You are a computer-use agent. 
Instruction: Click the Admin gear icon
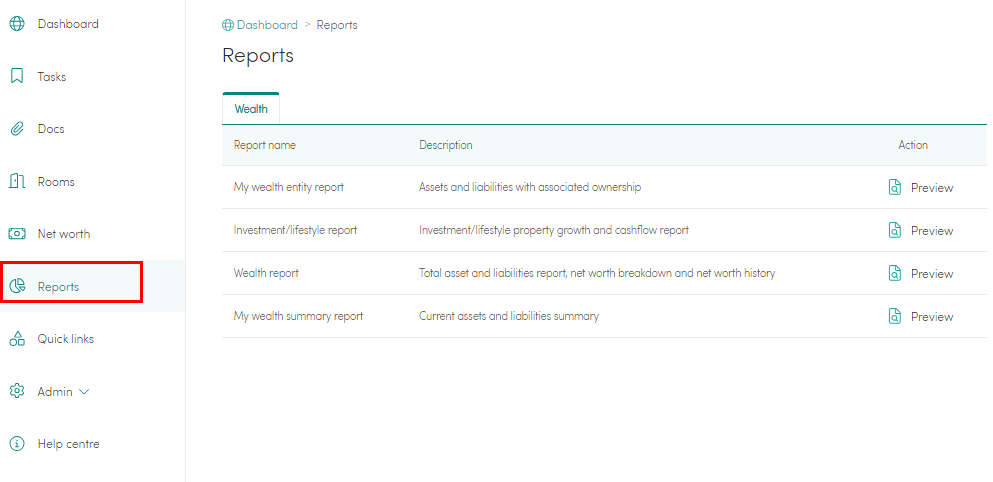(x=17, y=391)
